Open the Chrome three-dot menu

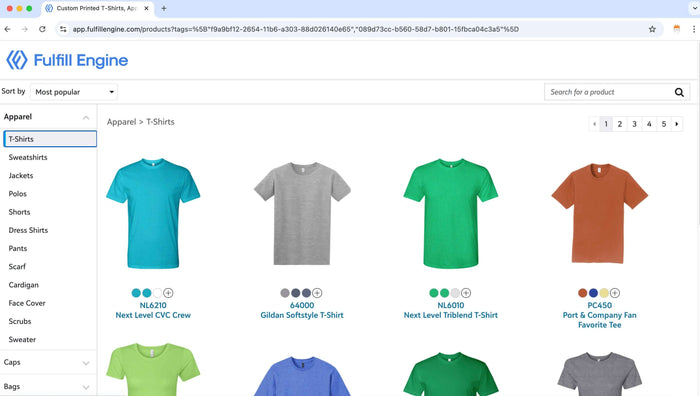(x=694, y=29)
